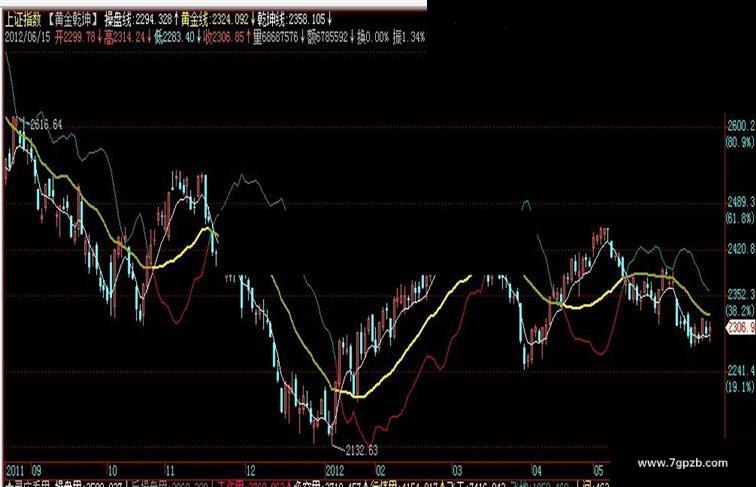Click the 2011 year marker on timeline
This screenshot has height=487, width=756.
15,471
